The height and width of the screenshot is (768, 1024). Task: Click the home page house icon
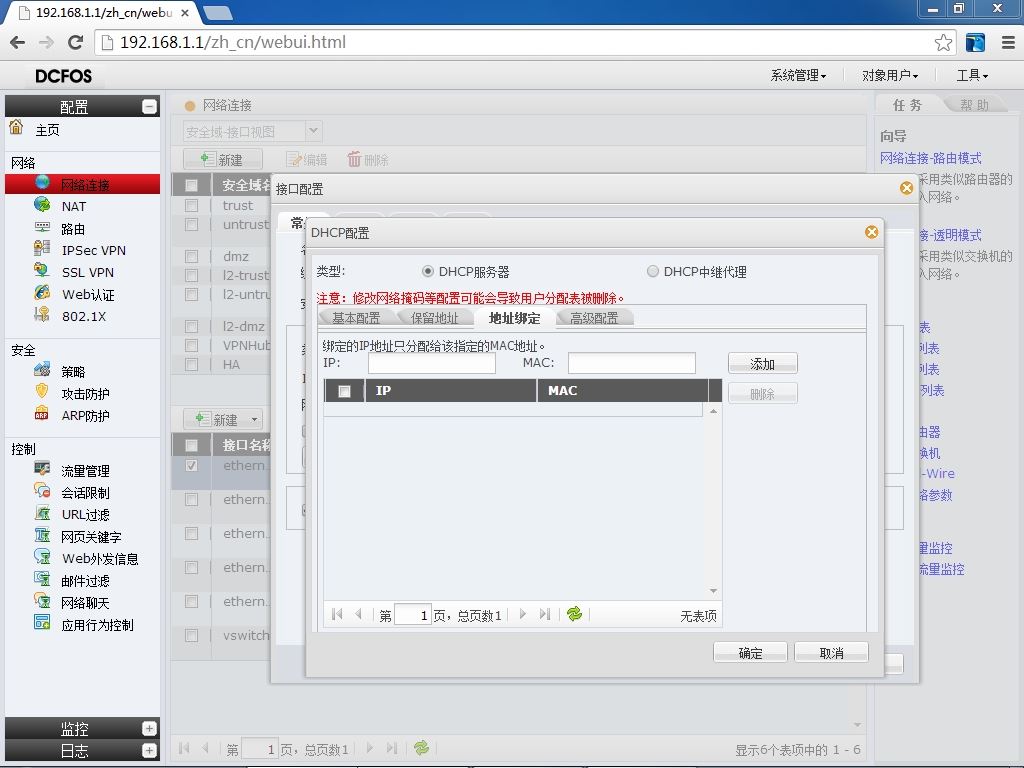click(x=16, y=127)
